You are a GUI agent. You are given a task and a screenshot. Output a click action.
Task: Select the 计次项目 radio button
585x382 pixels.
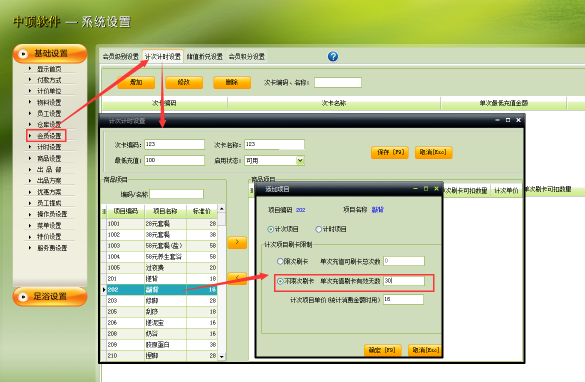pos(270,229)
